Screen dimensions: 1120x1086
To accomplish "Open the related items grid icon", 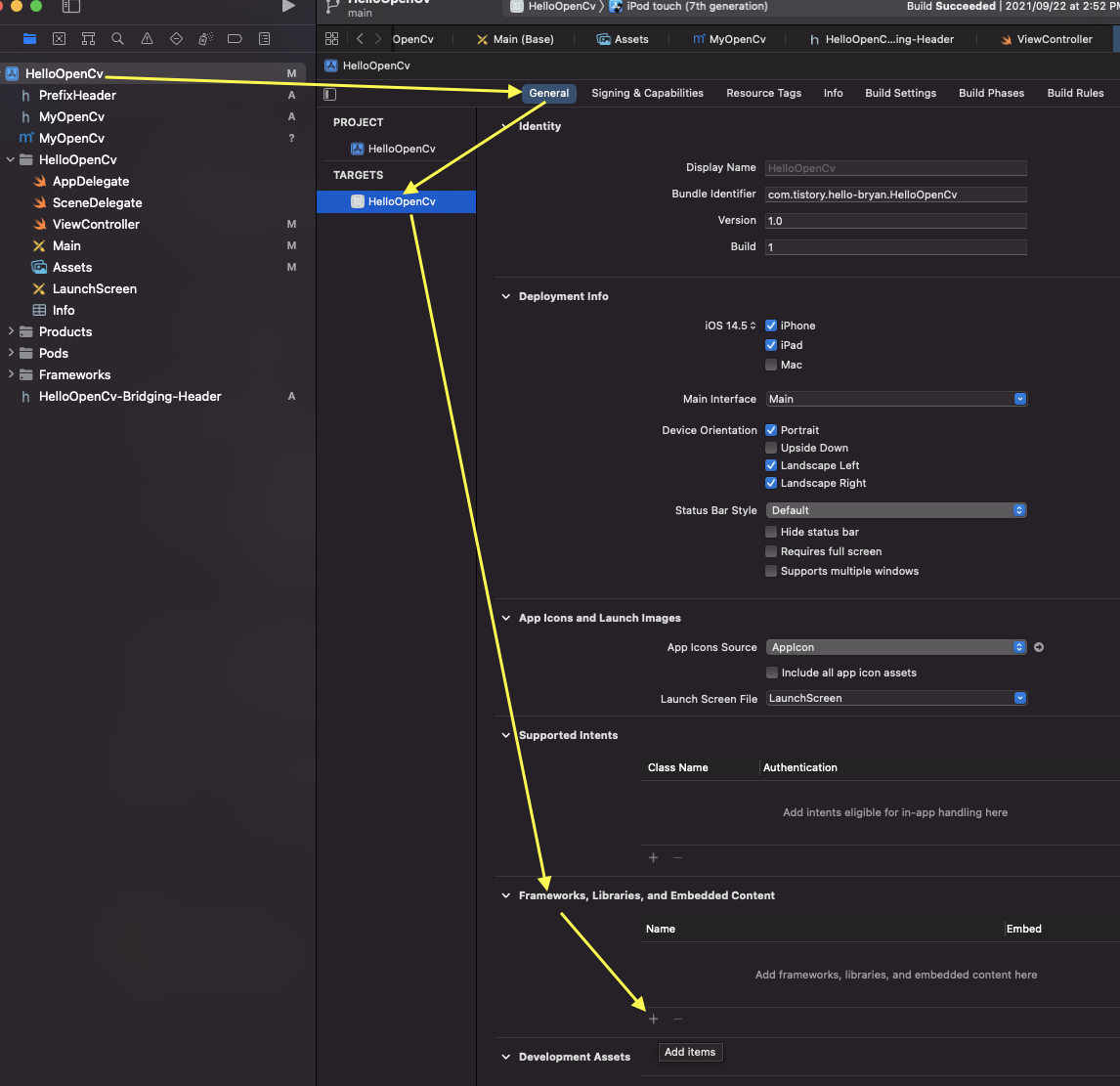I will [331, 38].
